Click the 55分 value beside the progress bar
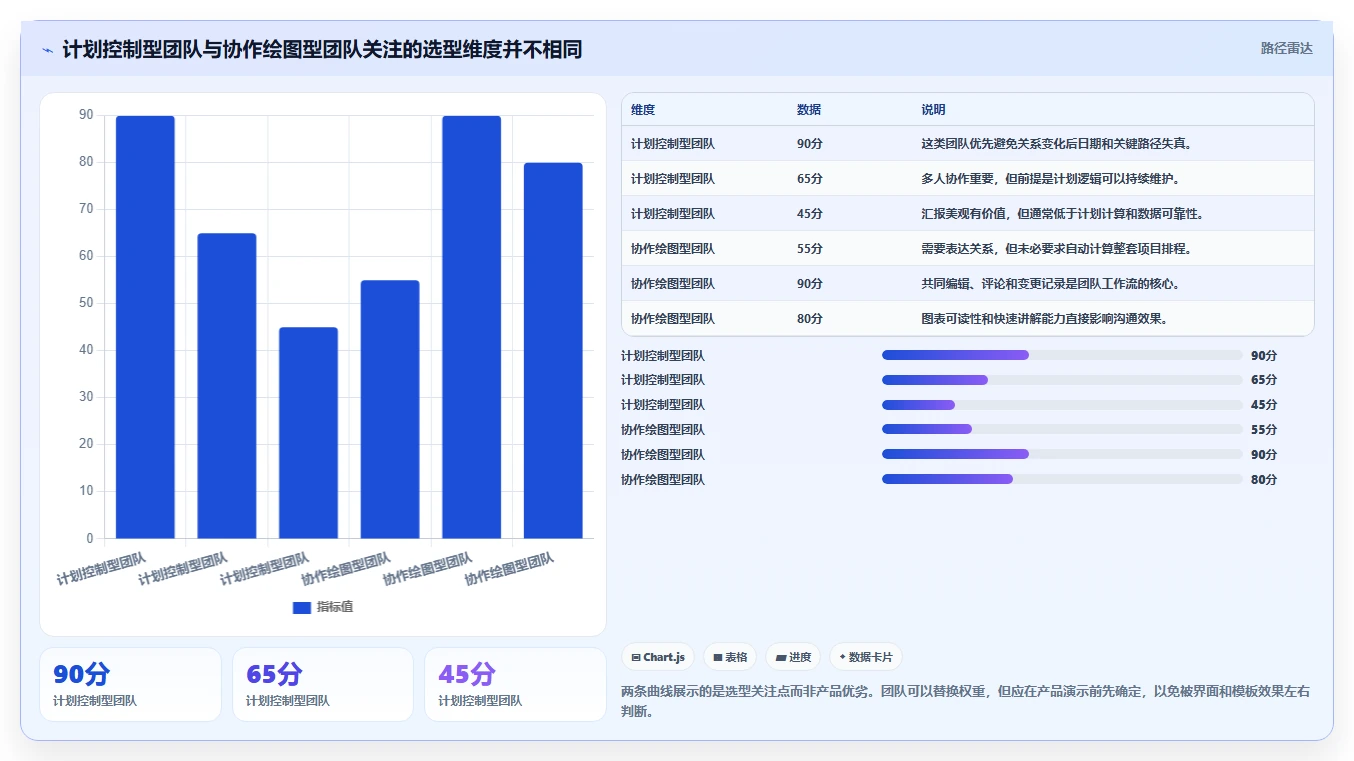1354x761 pixels. tap(1264, 430)
